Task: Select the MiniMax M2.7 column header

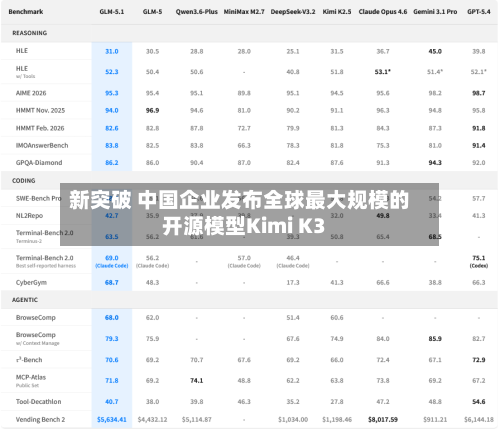Action: [244, 12]
